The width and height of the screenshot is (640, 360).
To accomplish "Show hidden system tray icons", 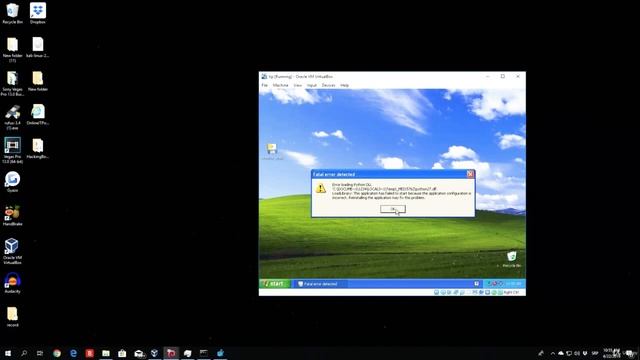I will [x=553, y=353].
